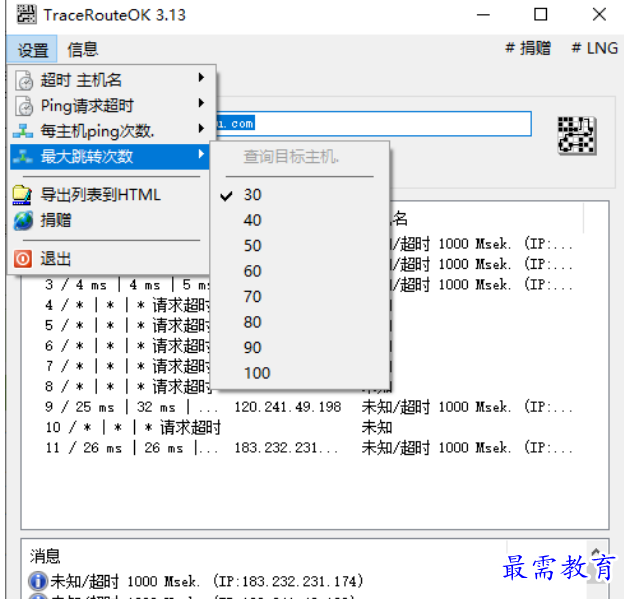Choose 导出列表到HTML from the menu
Image resolution: width=624 pixels, height=599 pixels.
tap(108, 195)
